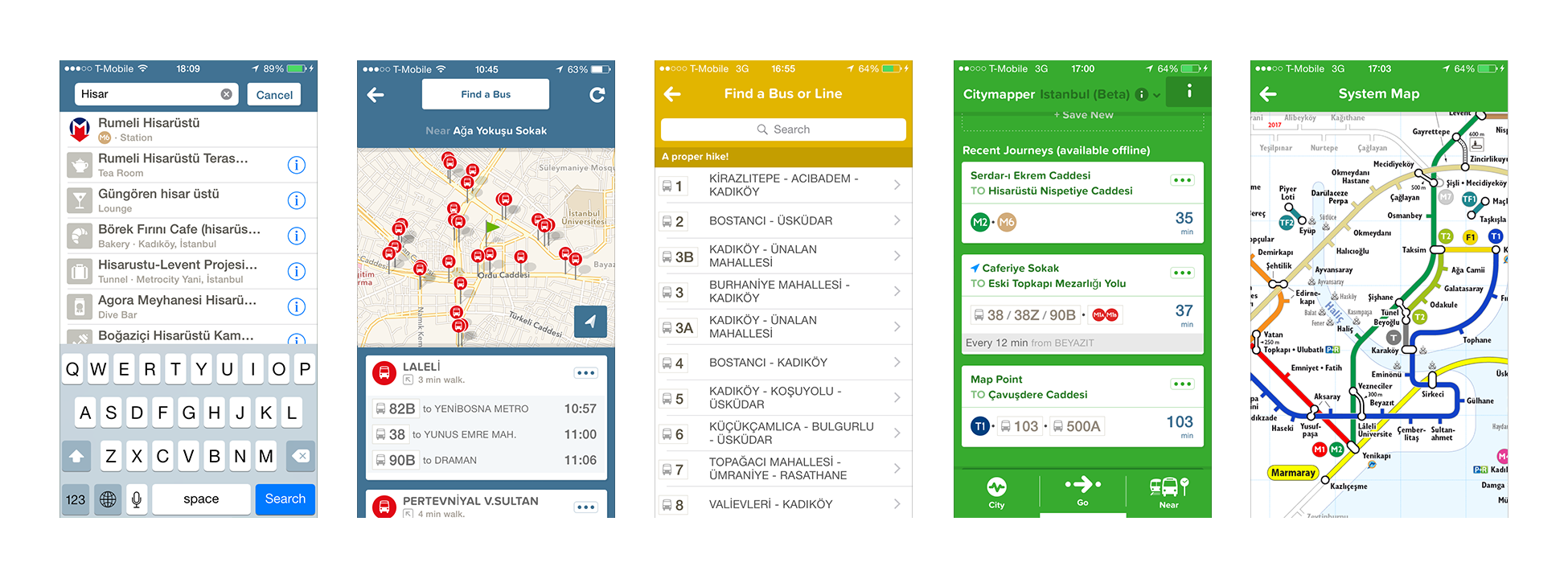This screenshot has height=579, width=1568.
Task: Open line 8 VALİEVLERİ - KADIKÖY
Action: pos(783,503)
